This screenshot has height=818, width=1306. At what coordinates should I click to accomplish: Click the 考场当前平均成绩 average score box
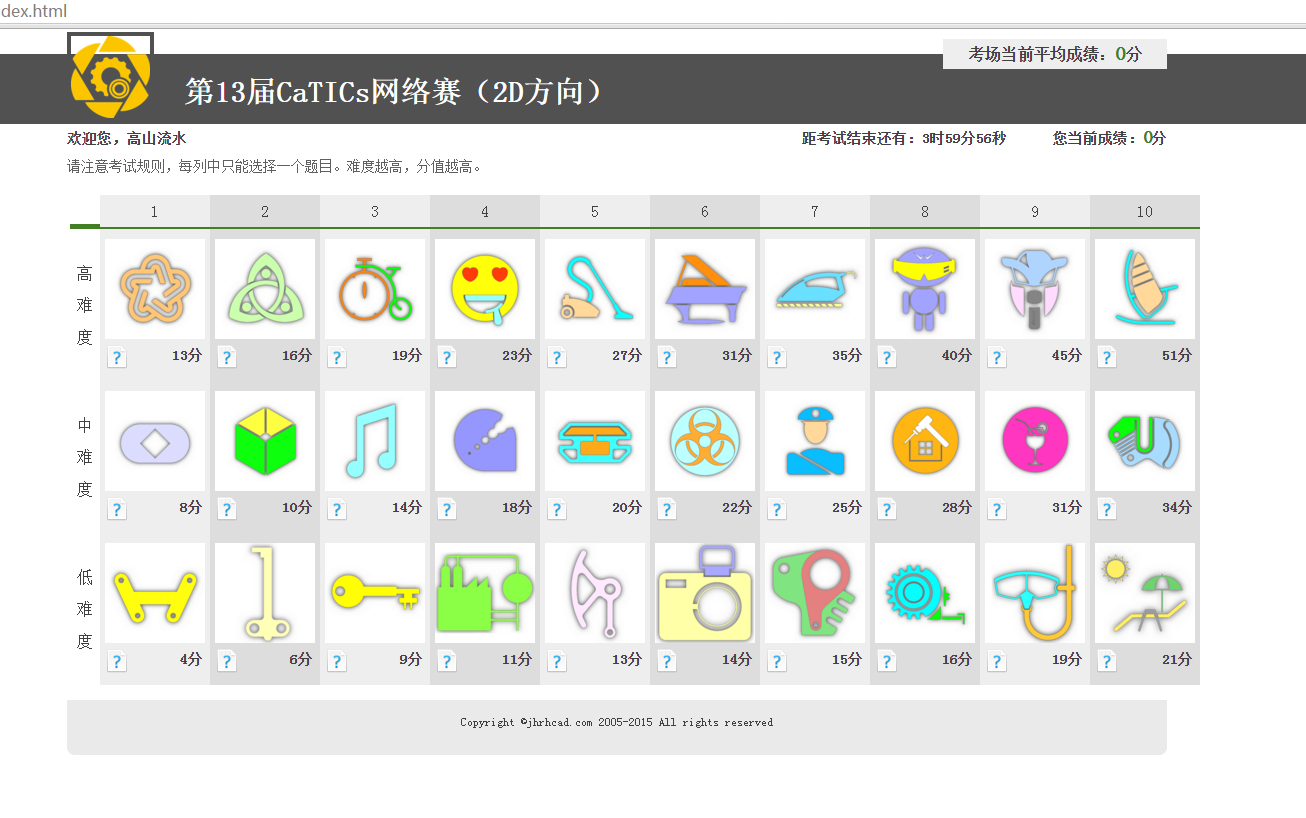point(1054,54)
